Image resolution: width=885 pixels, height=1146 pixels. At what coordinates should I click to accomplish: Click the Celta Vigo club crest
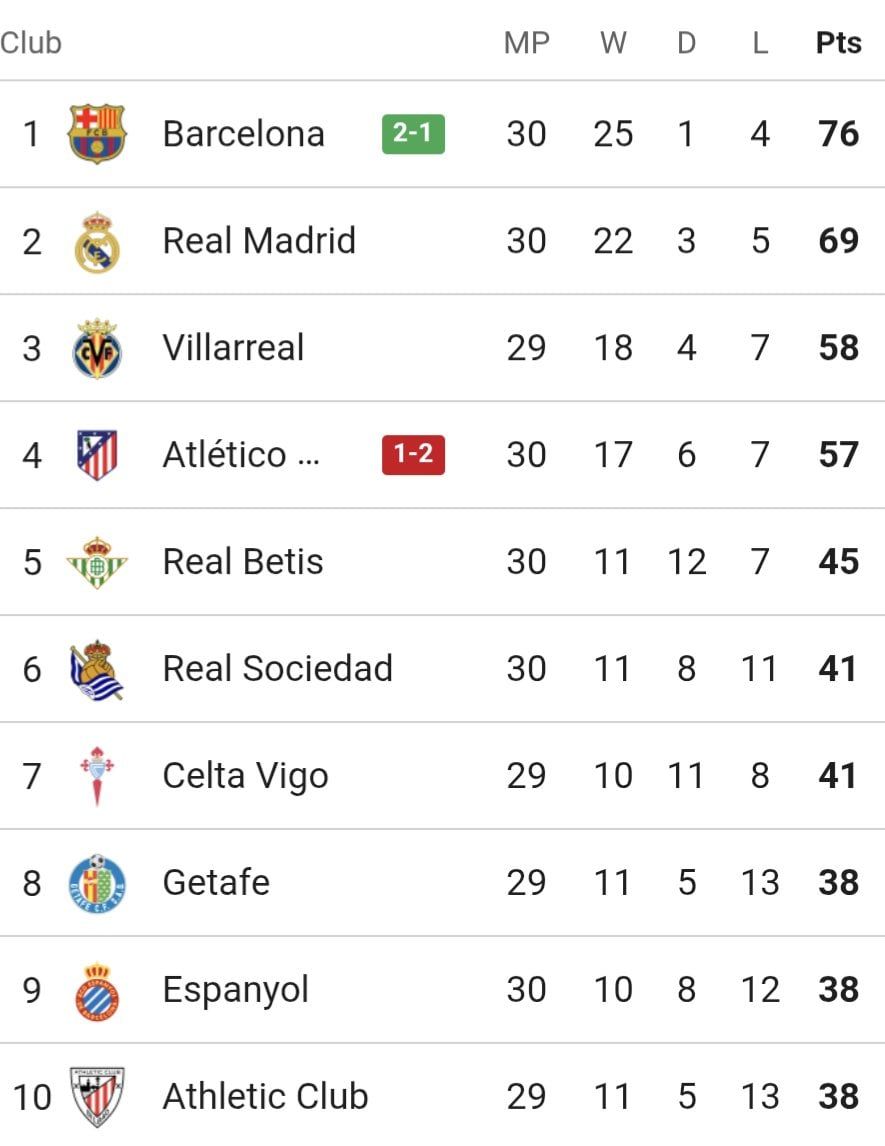(x=97, y=776)
